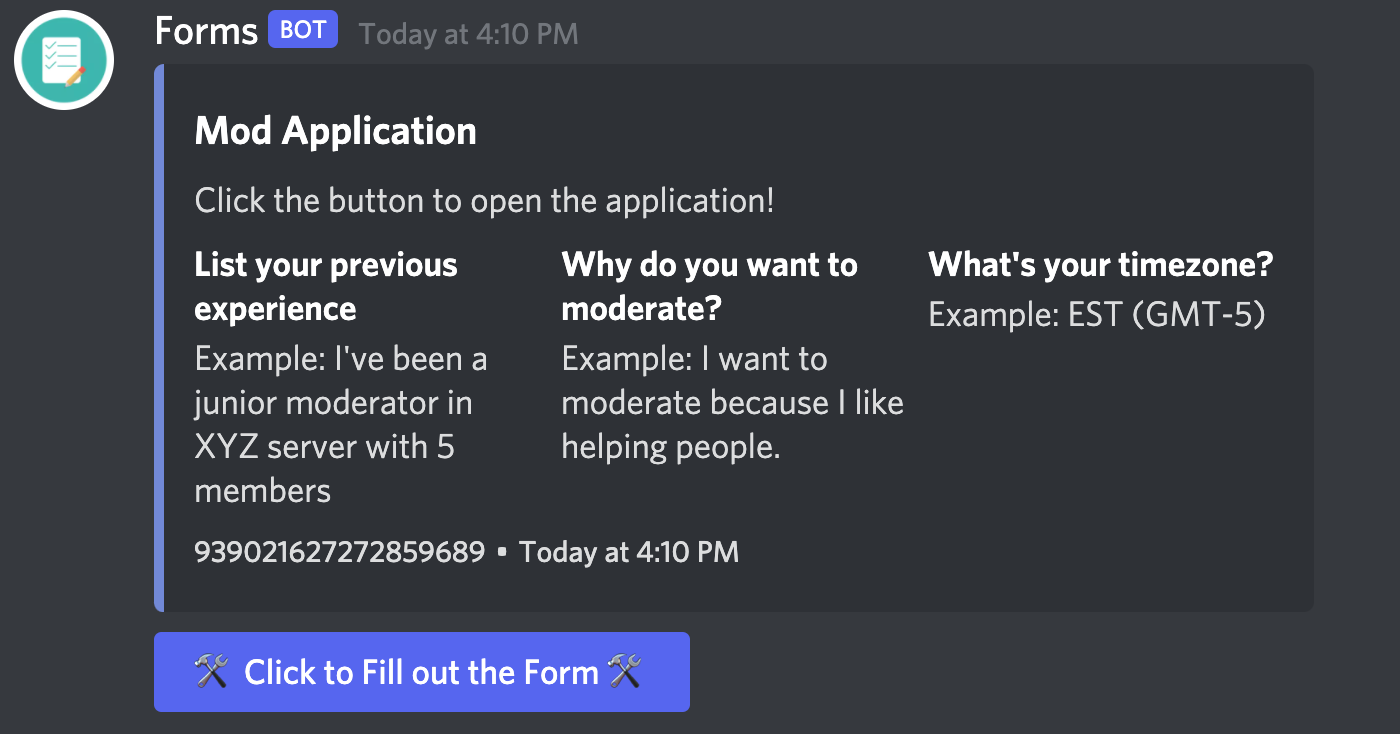Click the left hammer icon on the form button
This screenshot has height=734, width=1400.
[x=212, y=672]
